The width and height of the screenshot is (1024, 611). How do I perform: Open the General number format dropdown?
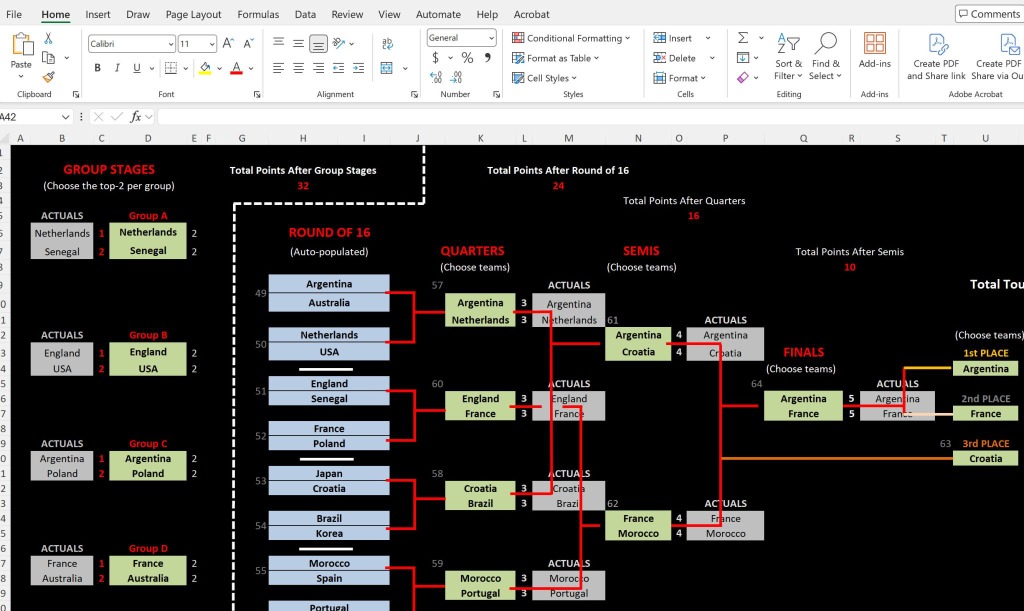coord(491,38)
